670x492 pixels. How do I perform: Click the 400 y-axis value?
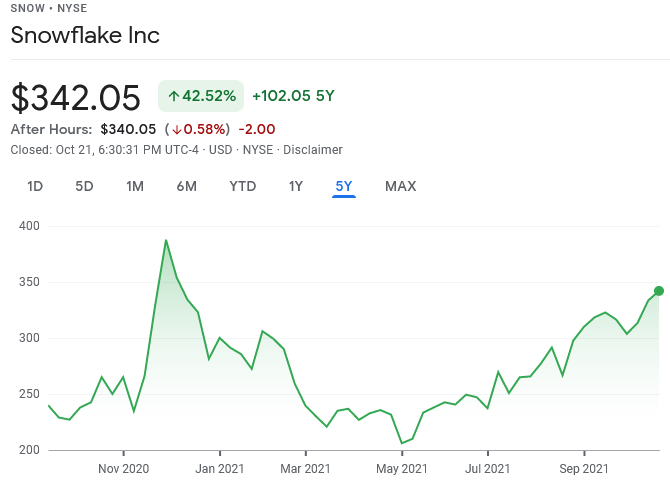[x=29, y=226]
